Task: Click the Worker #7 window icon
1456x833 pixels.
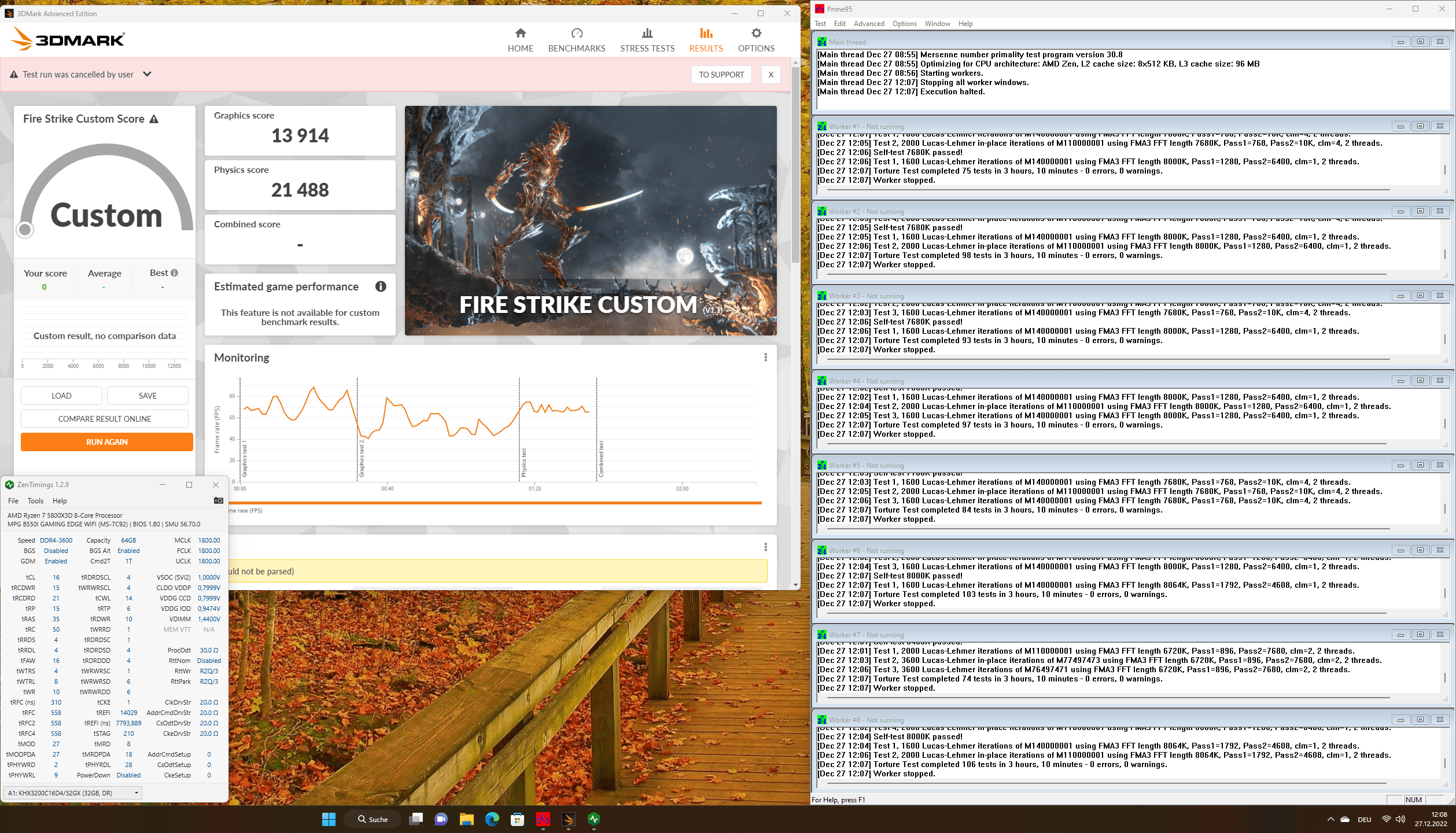Action: [822, 635]
